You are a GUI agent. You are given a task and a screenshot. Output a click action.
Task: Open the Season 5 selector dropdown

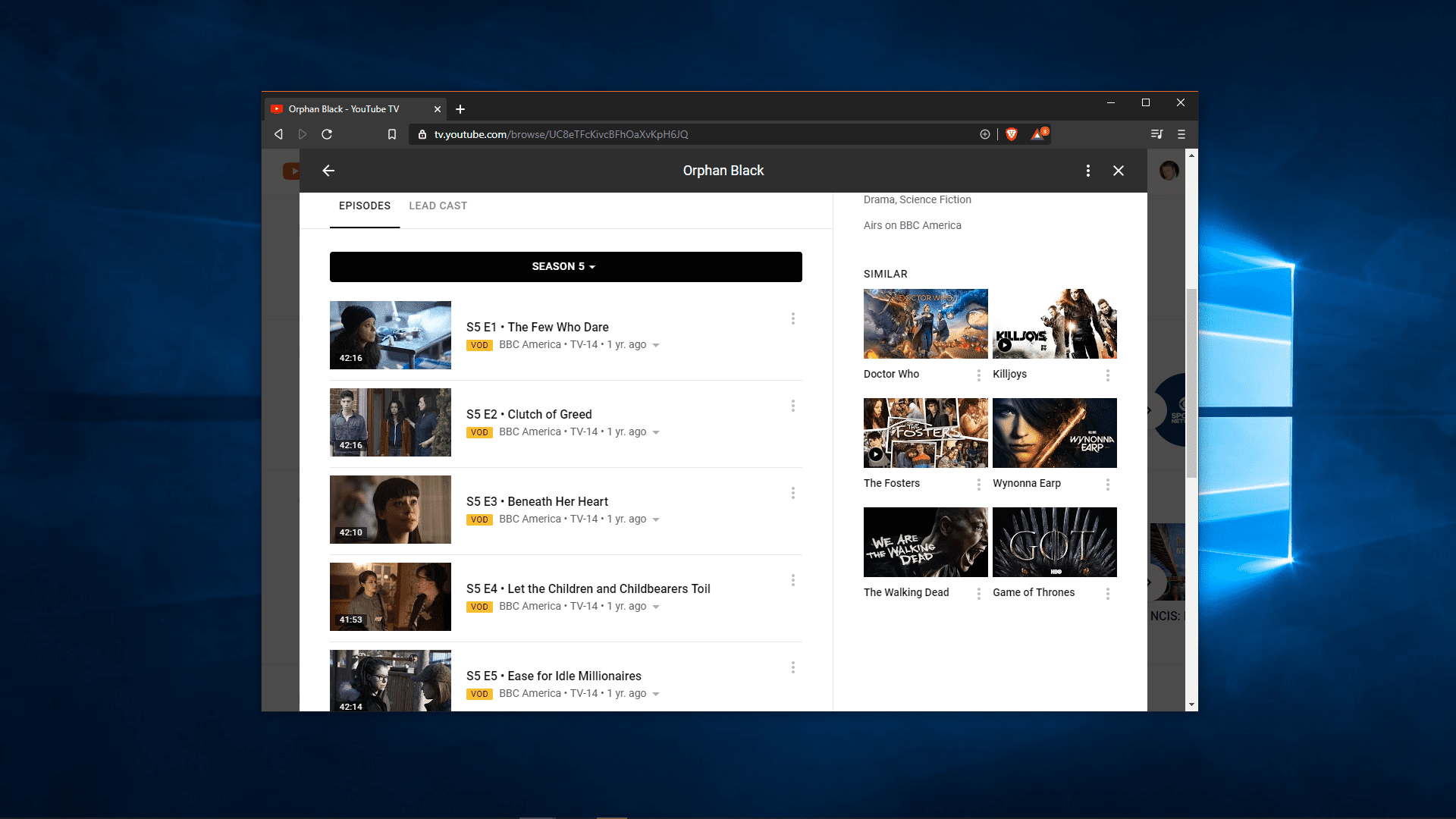[x=566, y=267]
